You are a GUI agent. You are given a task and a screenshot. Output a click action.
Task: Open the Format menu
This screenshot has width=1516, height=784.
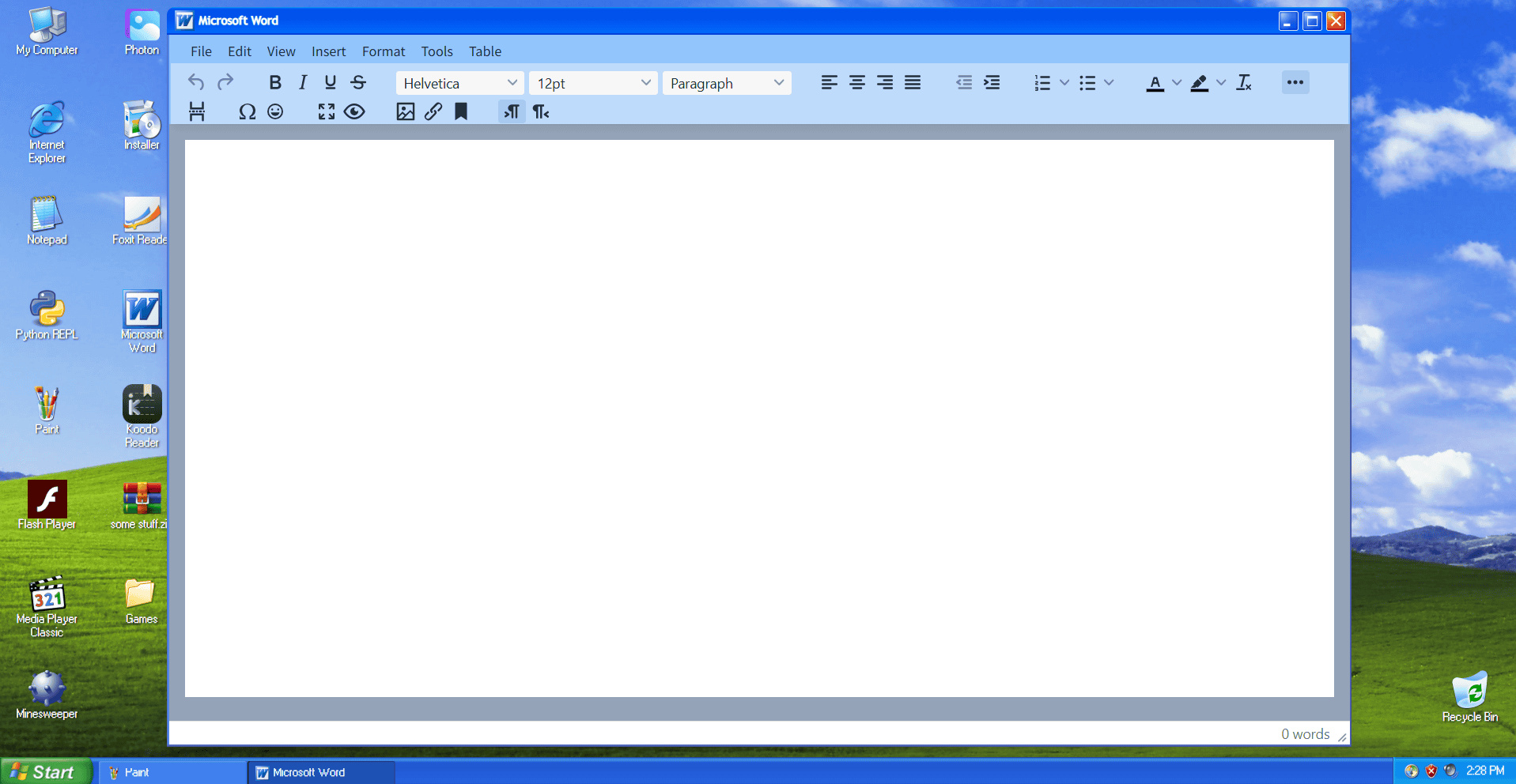[383, 51]
